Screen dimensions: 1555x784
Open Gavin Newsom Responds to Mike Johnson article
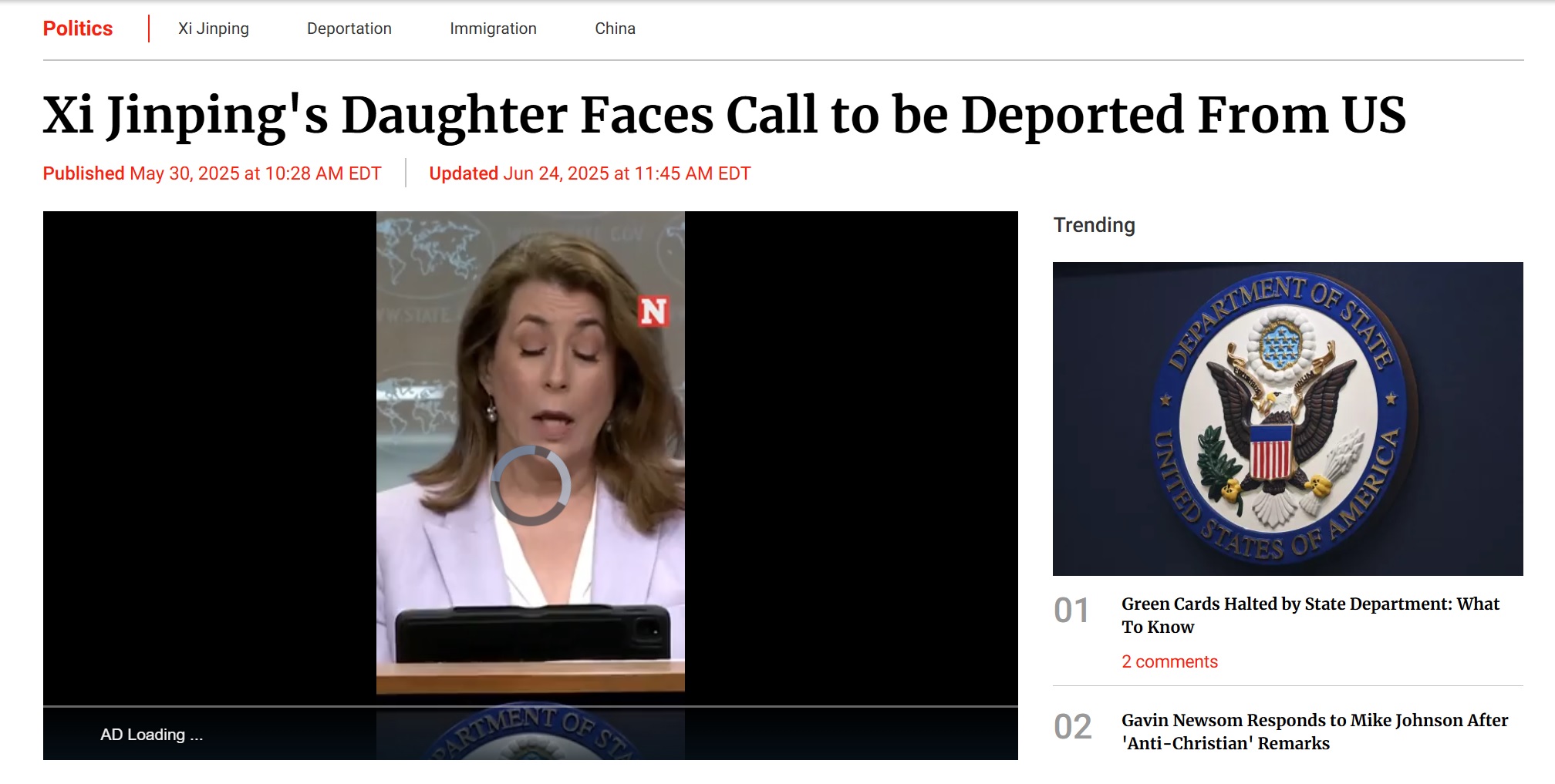[x=1314, y=732]
